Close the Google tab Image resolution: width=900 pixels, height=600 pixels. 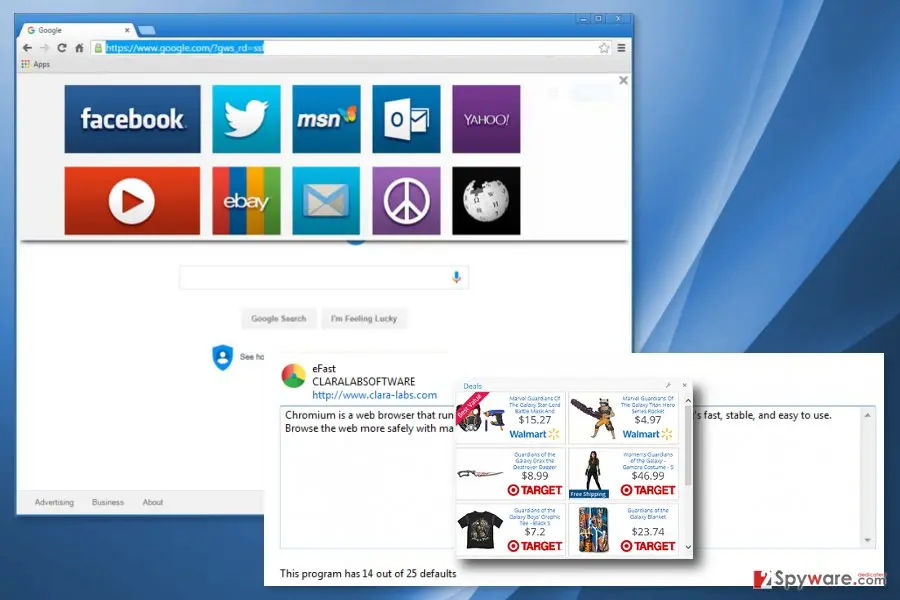[x=127, y=30]
